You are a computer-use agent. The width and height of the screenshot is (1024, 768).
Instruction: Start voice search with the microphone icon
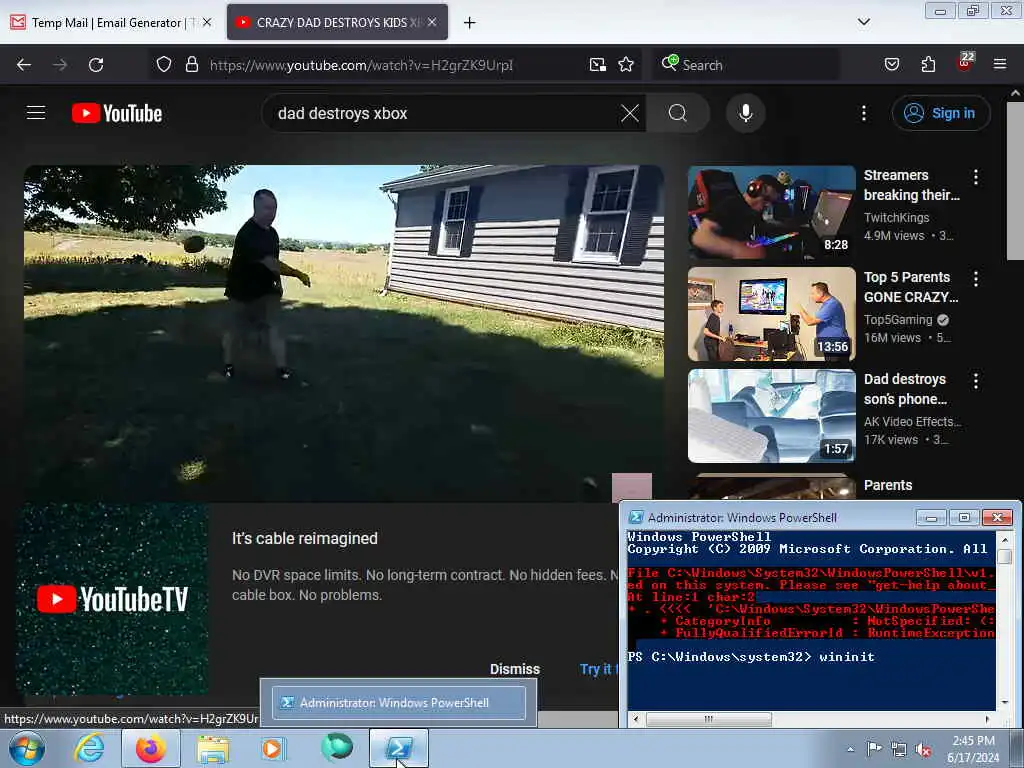pos(746,113)
